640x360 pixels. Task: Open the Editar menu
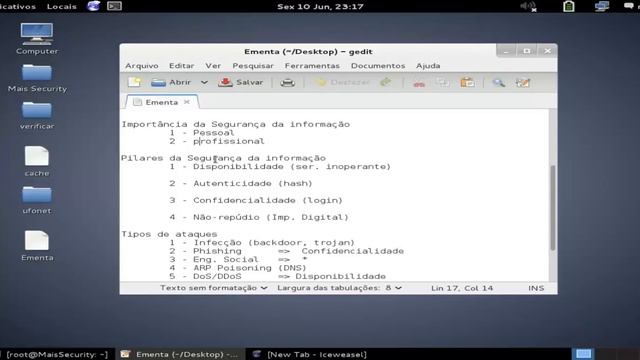pos(182,66)
